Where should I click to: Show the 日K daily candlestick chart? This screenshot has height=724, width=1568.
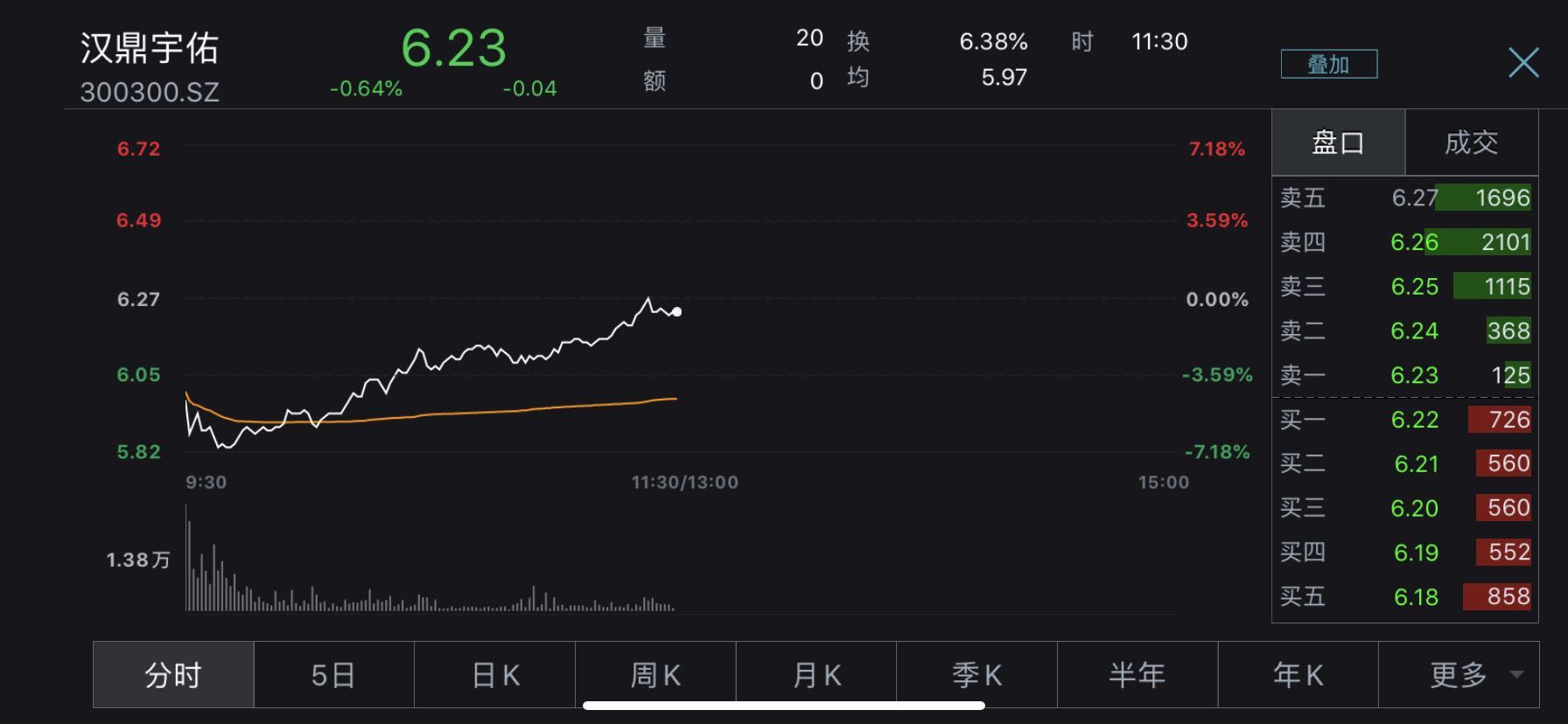click(494, 674)
